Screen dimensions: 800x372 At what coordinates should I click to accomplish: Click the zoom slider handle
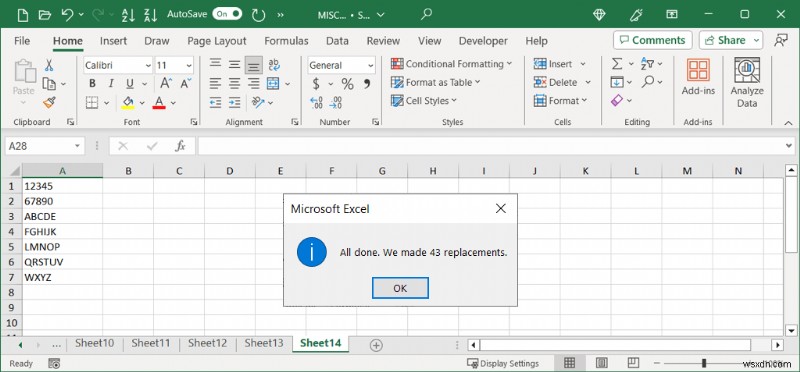(704, 363)
